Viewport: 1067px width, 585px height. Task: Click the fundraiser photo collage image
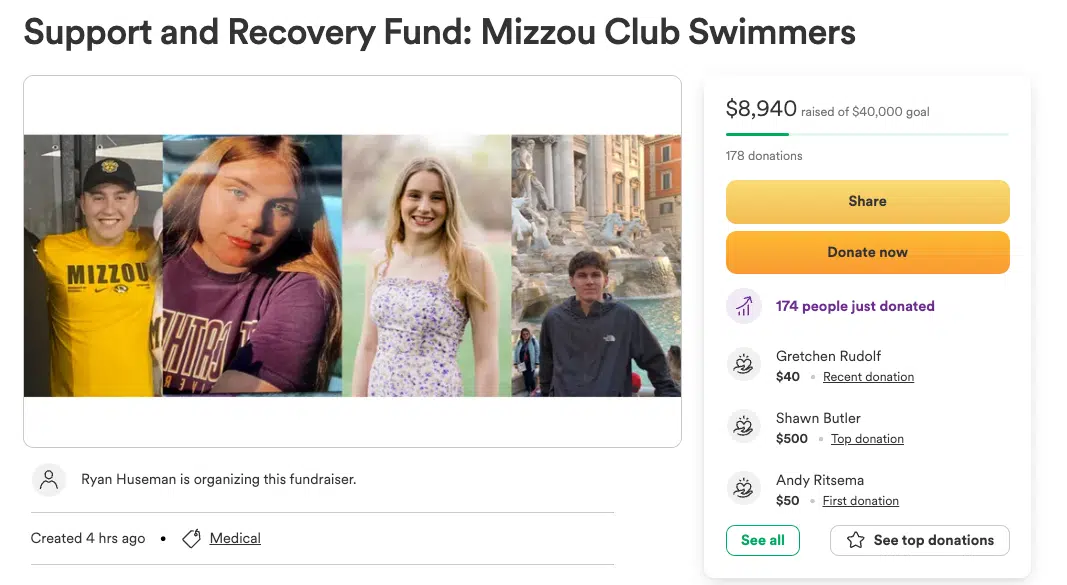[x=352, y=265]
